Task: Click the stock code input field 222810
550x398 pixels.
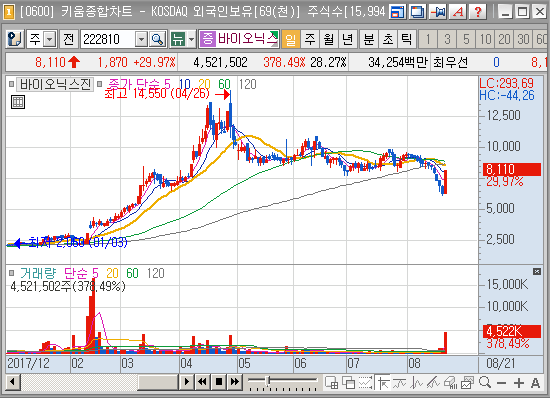Action: point(108,39)
